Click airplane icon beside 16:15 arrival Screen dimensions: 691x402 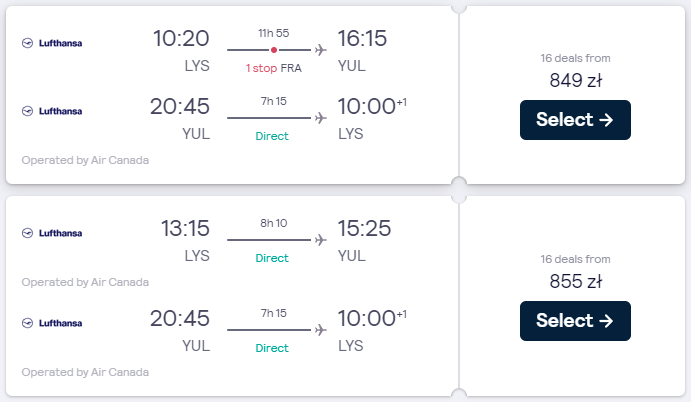[321, 50]
